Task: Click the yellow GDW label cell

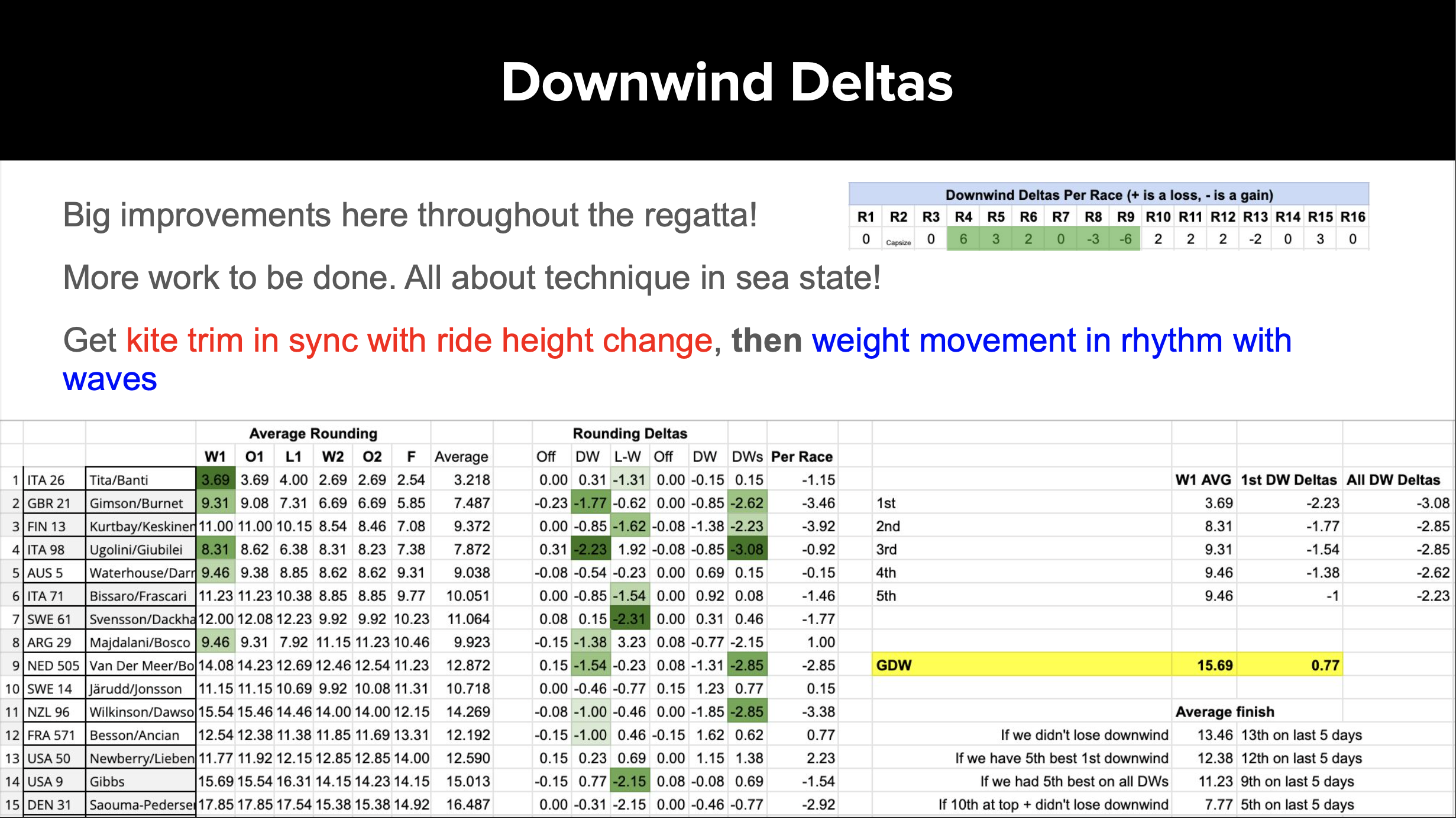Action: [x=1022, y=666]
